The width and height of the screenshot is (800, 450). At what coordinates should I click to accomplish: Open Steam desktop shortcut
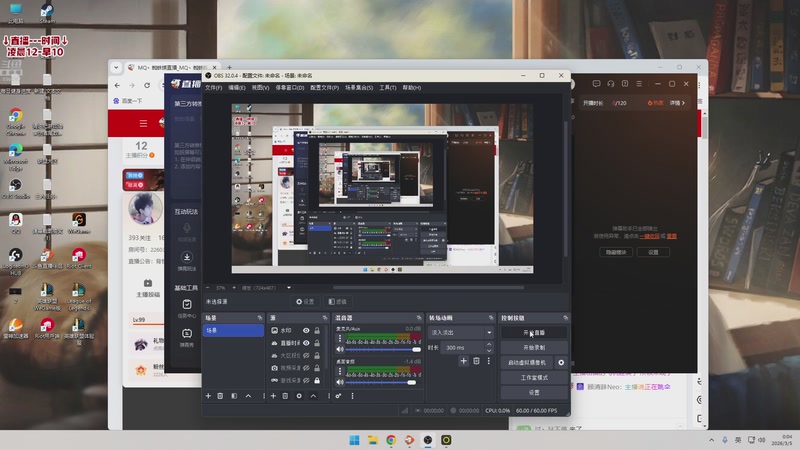tap(47, 13)
